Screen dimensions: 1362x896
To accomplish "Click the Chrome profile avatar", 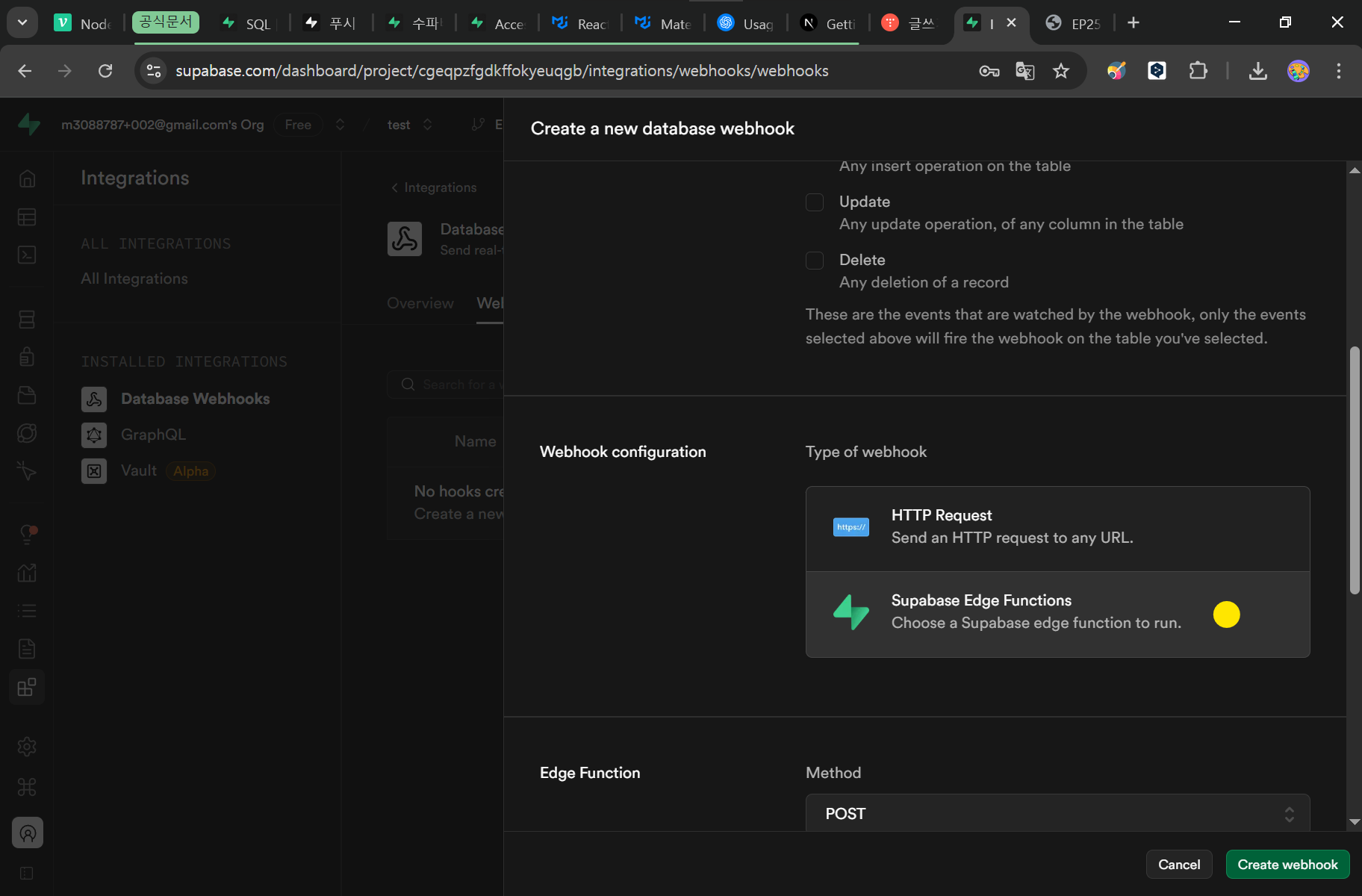I will point(1299,71).
